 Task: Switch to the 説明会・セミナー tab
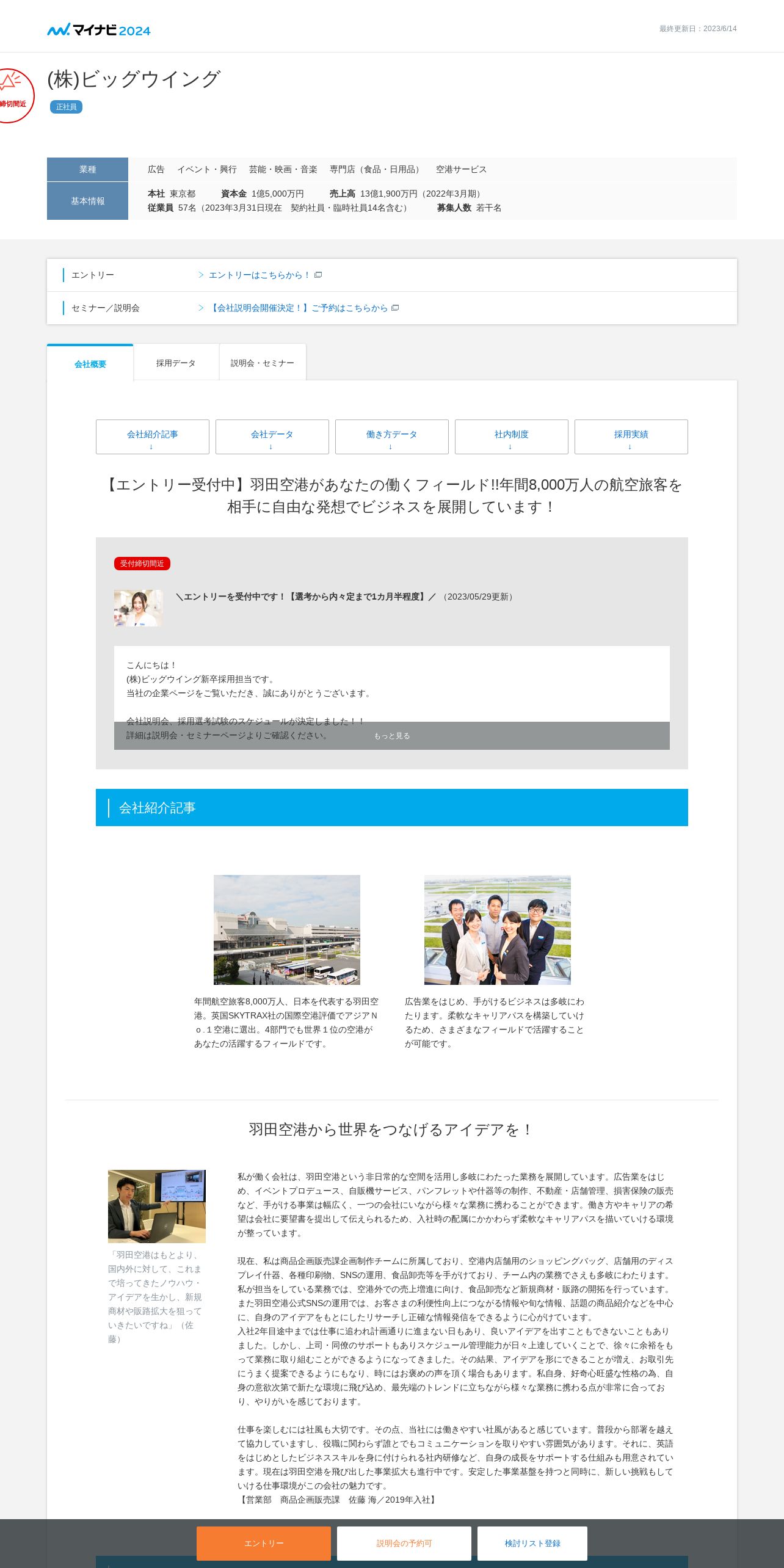click(263, 363)
